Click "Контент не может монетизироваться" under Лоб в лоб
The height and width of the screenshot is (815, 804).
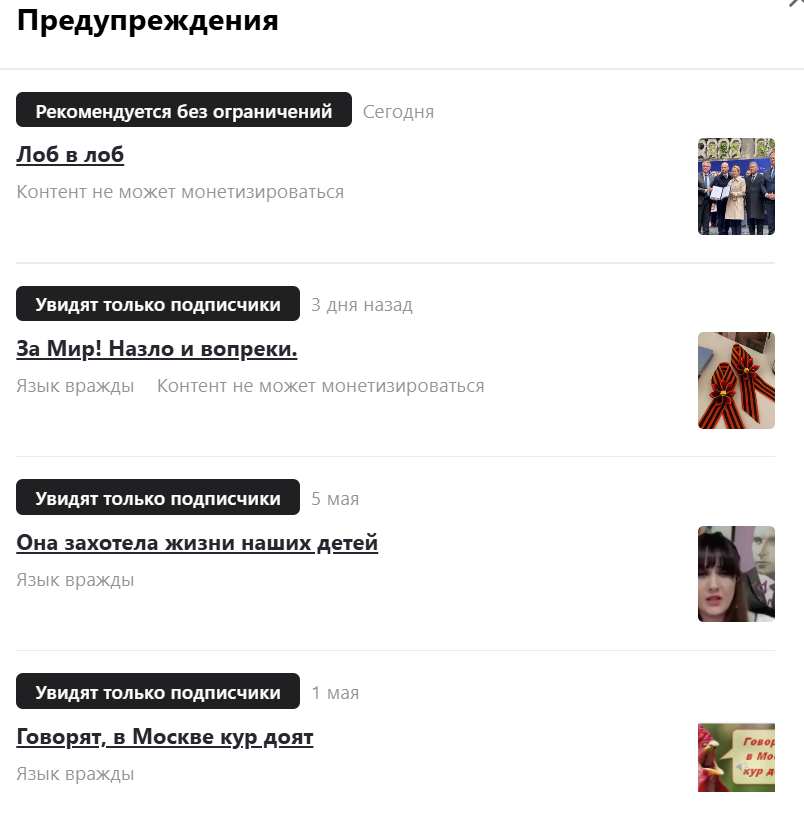point(180,192)
